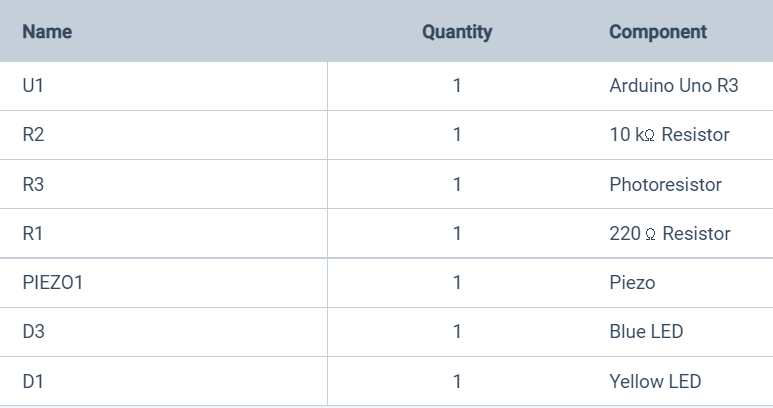This screenshot has width=773, height=408.
Task: Click the quantity value for D1
Action: pos(457,381)
